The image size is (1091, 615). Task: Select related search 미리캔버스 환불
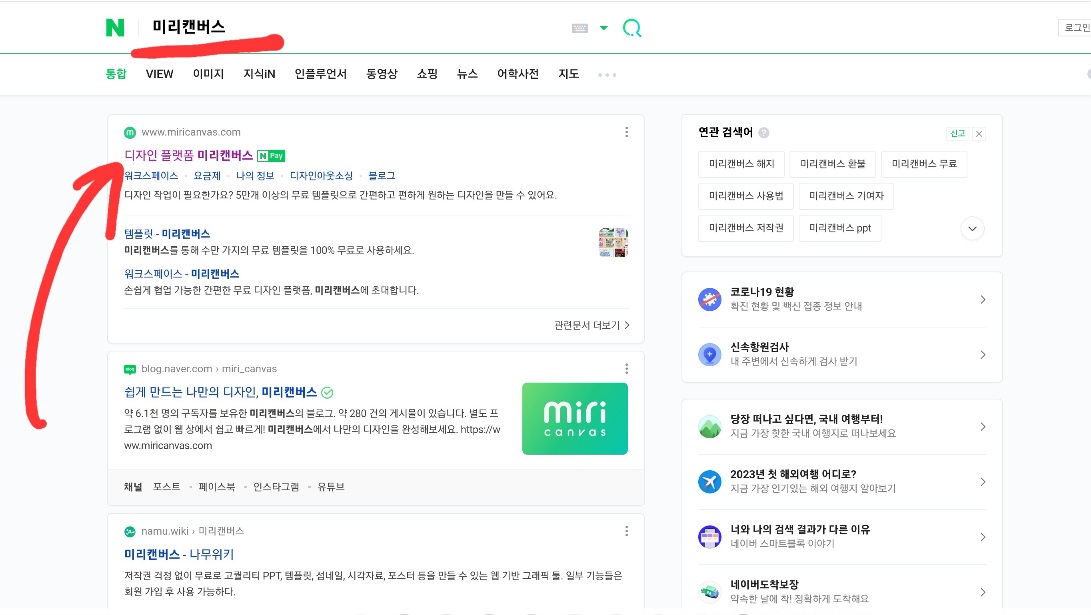point(833,164)
